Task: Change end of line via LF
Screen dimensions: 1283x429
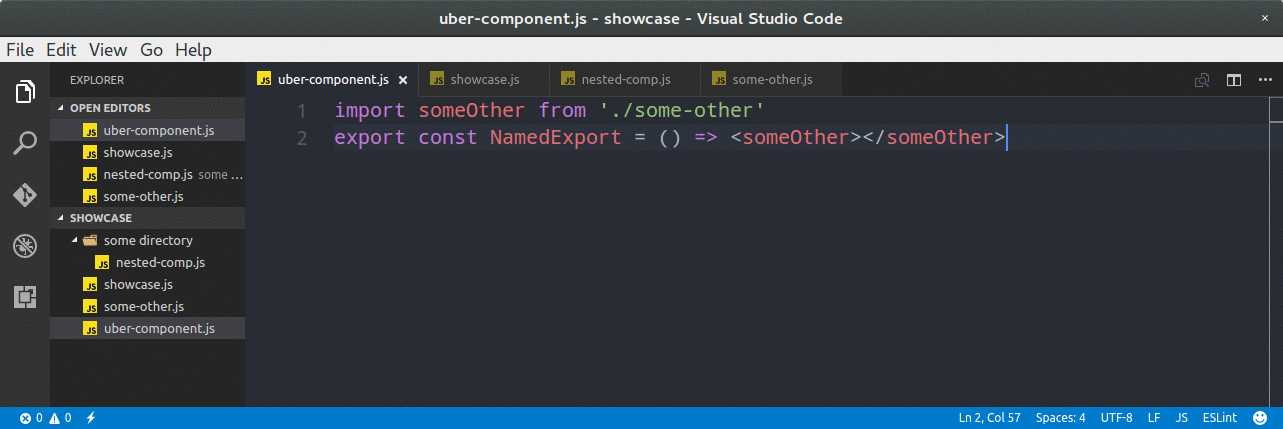Action: (x=1153, y=418)
